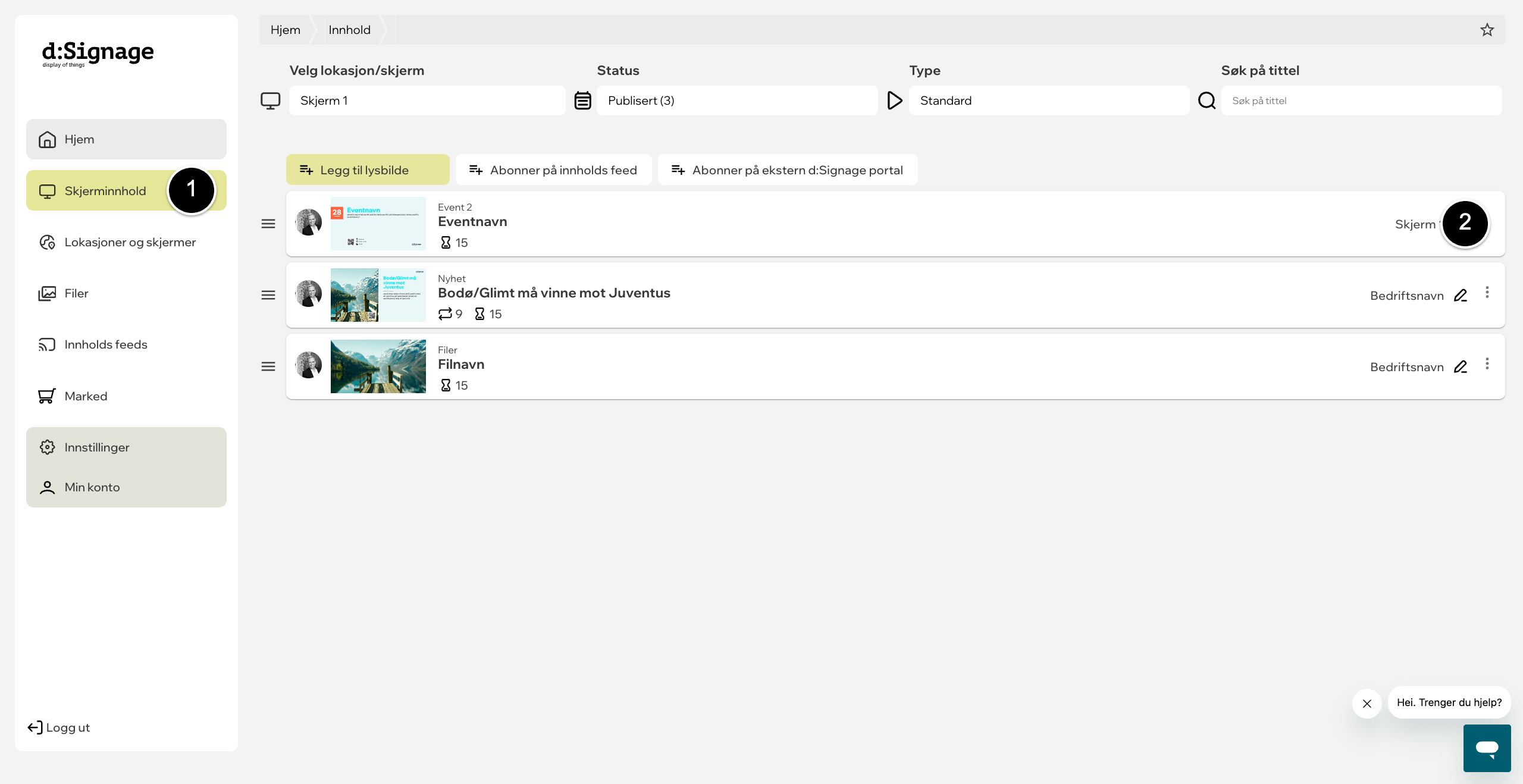The height and width of the screenshot is (784, 1523).
Task: Click the monitor icon beside Skjerm 1
Action: 271,101
